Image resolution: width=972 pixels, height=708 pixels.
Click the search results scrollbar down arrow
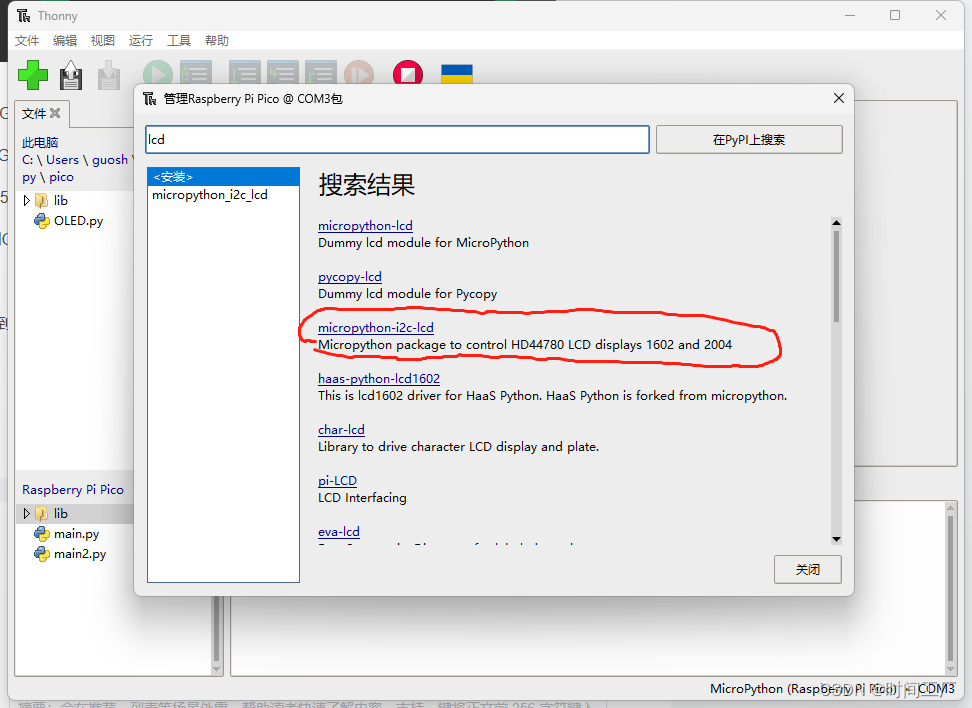click(836, 539)
